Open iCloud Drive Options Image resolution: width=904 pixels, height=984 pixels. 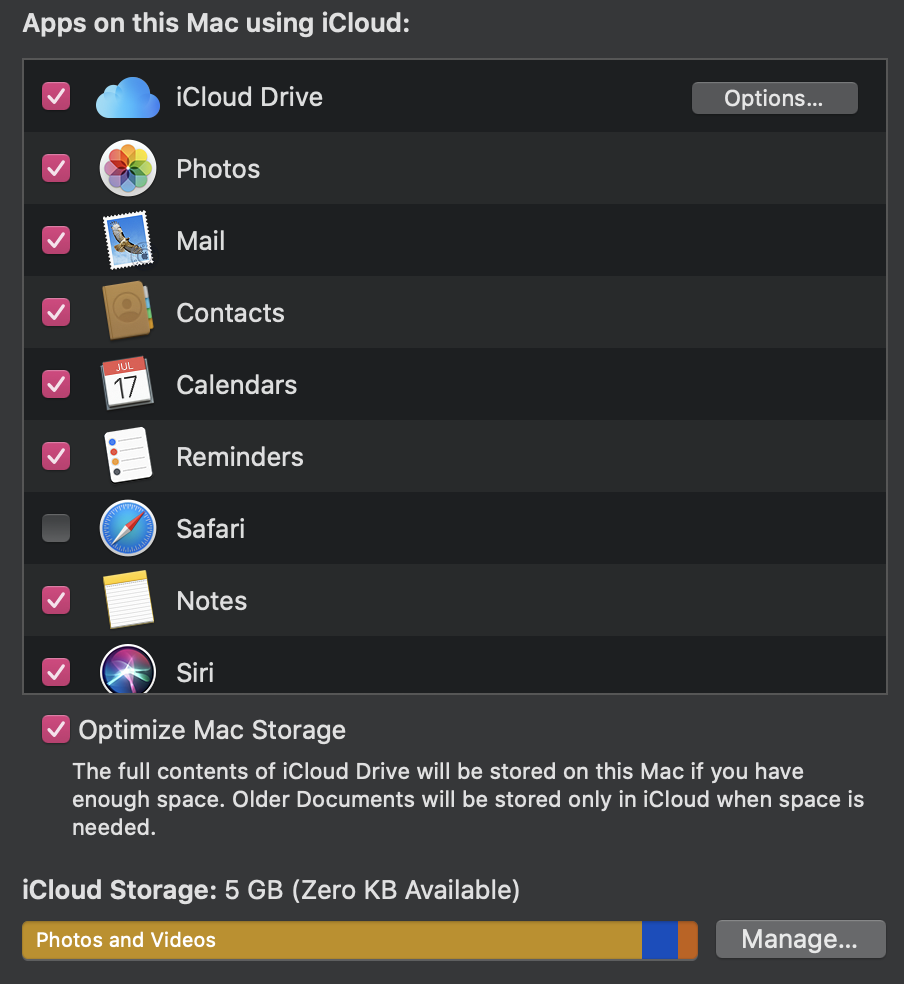click(774, 98)
